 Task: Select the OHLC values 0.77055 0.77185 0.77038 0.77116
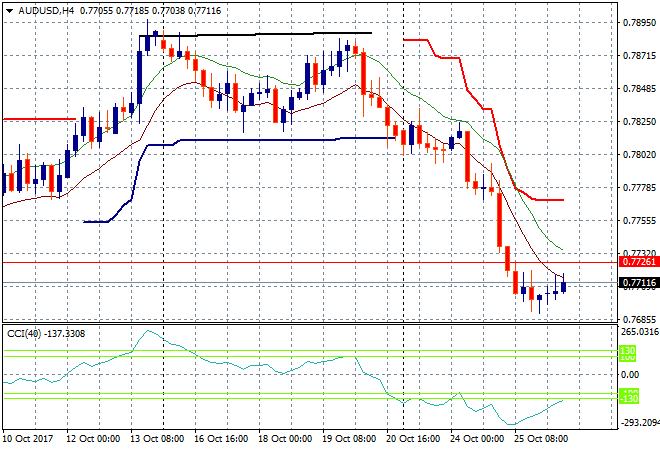click(x=150, y=11)
